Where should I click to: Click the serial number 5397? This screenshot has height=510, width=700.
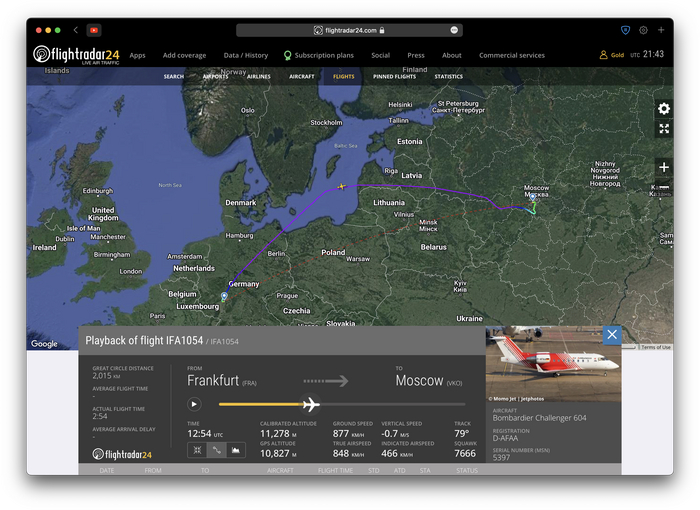pyautogui.click(x=501, y=458)
